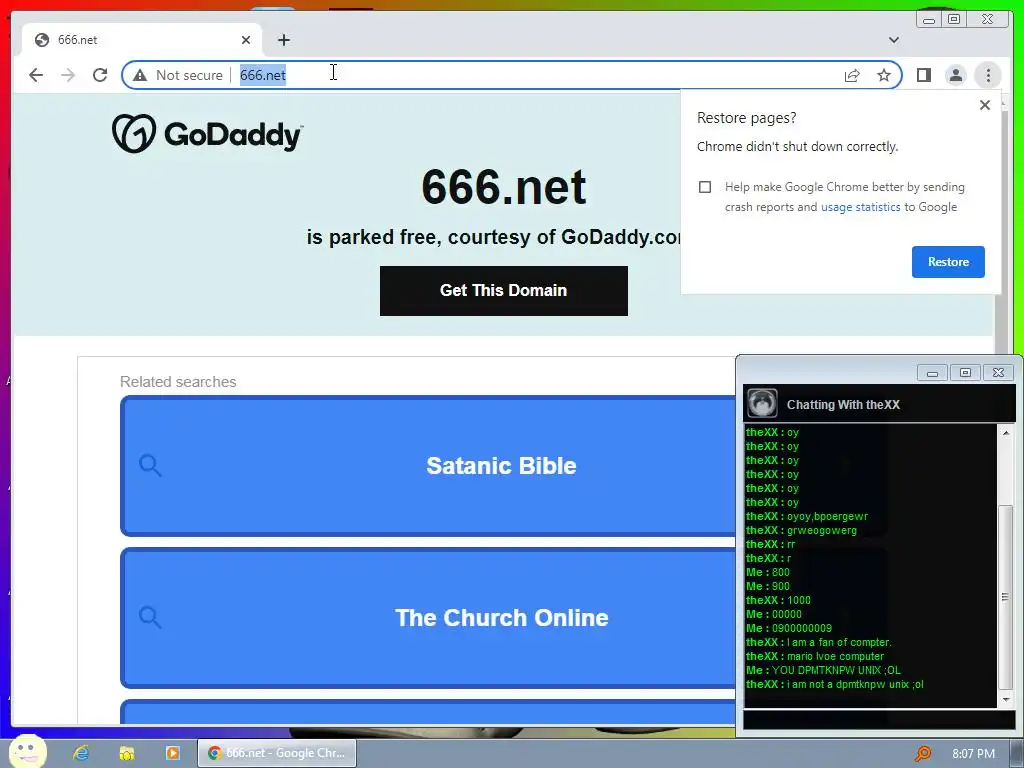Maximize the Chrome window
Image resolution: width=1024 pixels, height=768 pixels.
[953, 20]
